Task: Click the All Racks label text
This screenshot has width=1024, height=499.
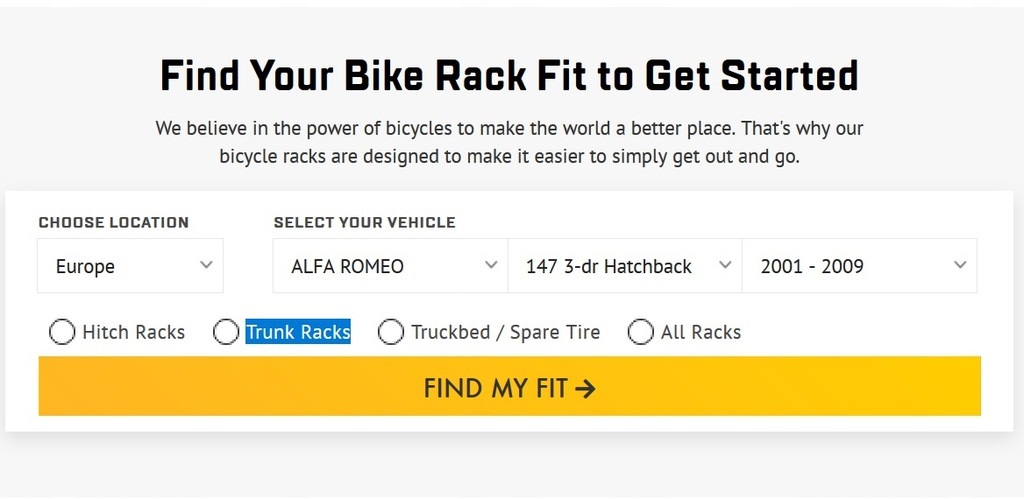Action: point(701,332)
